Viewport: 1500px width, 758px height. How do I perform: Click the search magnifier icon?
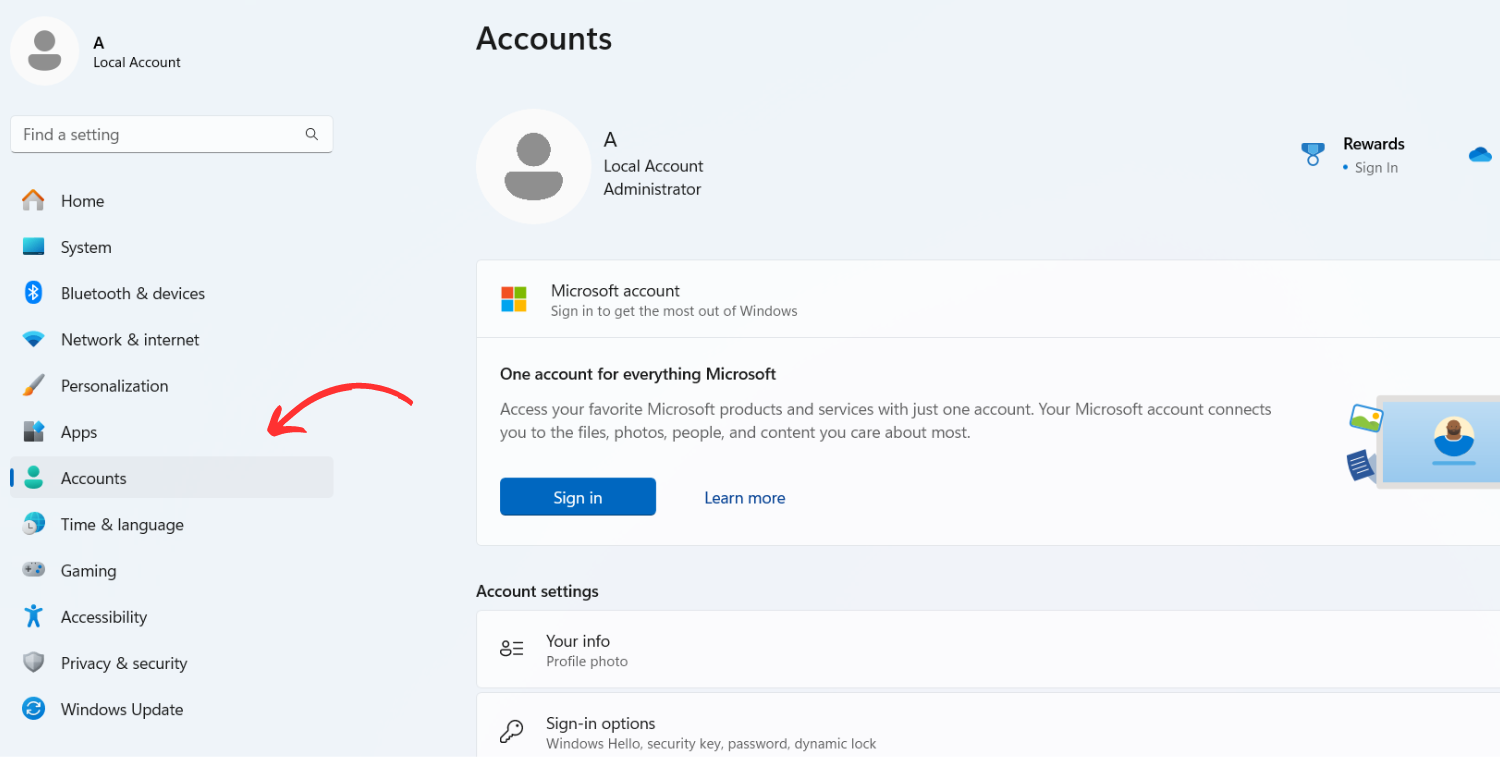312,134
